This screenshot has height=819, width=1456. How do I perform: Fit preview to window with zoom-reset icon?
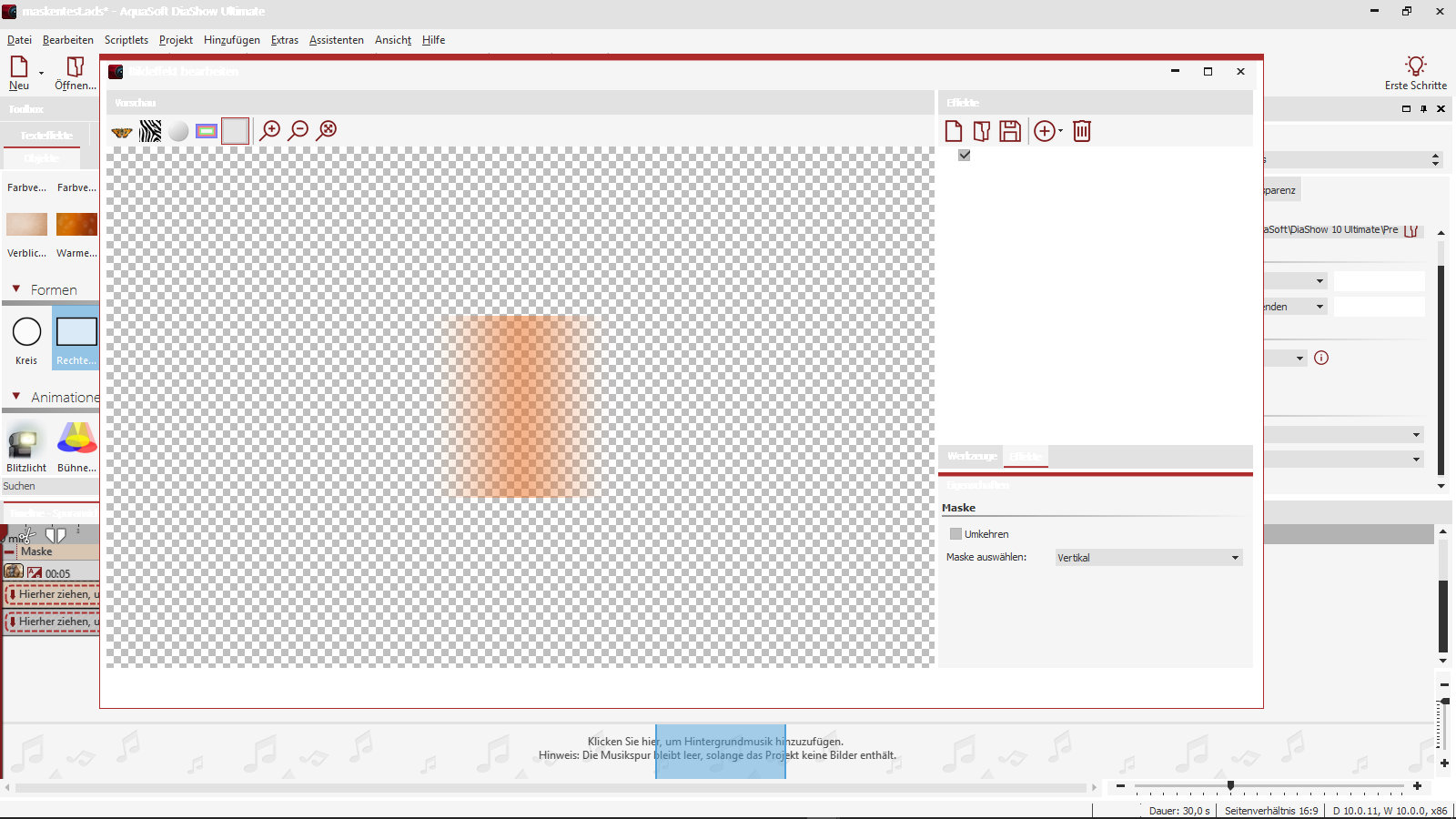[328, 130]
